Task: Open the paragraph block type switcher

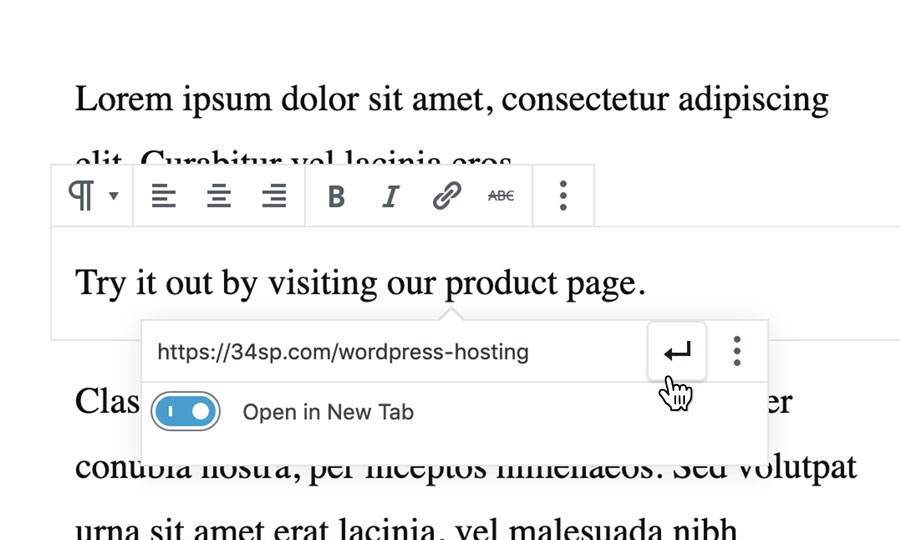Action: [x=93, y=196]
